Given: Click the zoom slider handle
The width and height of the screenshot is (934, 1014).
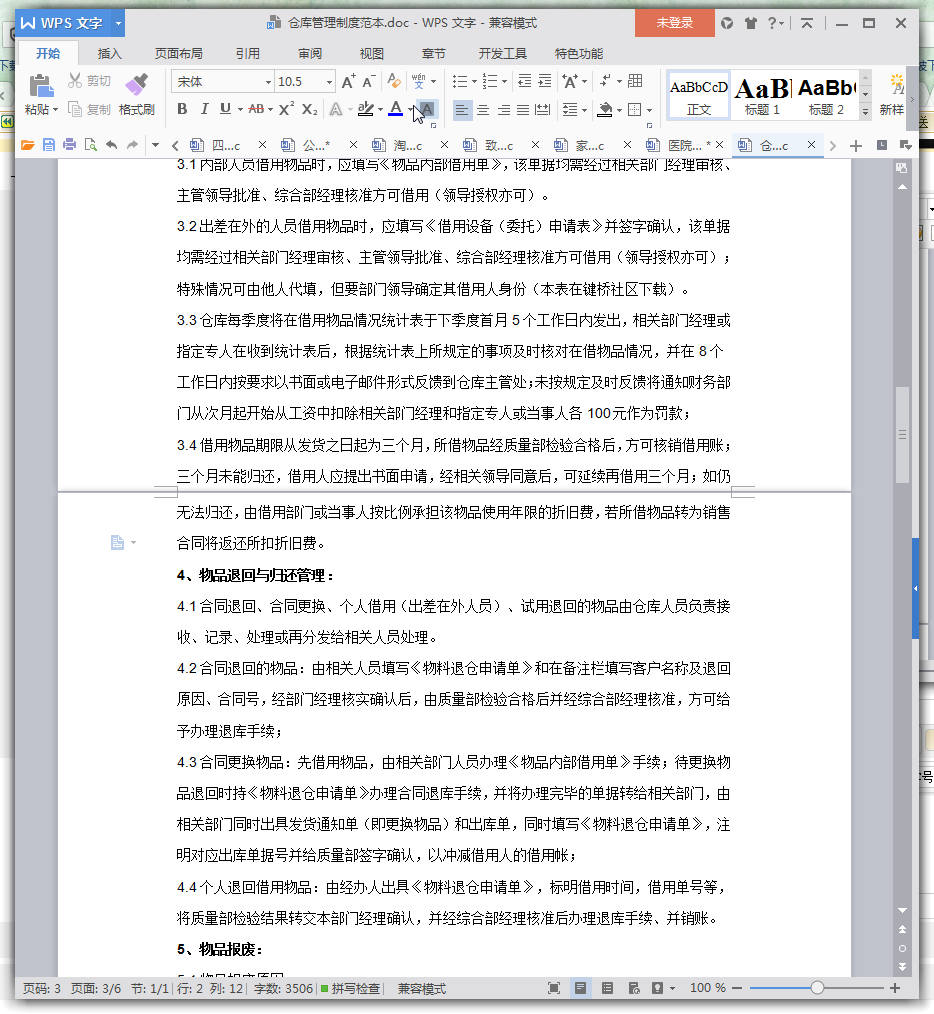Looking at the screenshot, I should point(818,987).
